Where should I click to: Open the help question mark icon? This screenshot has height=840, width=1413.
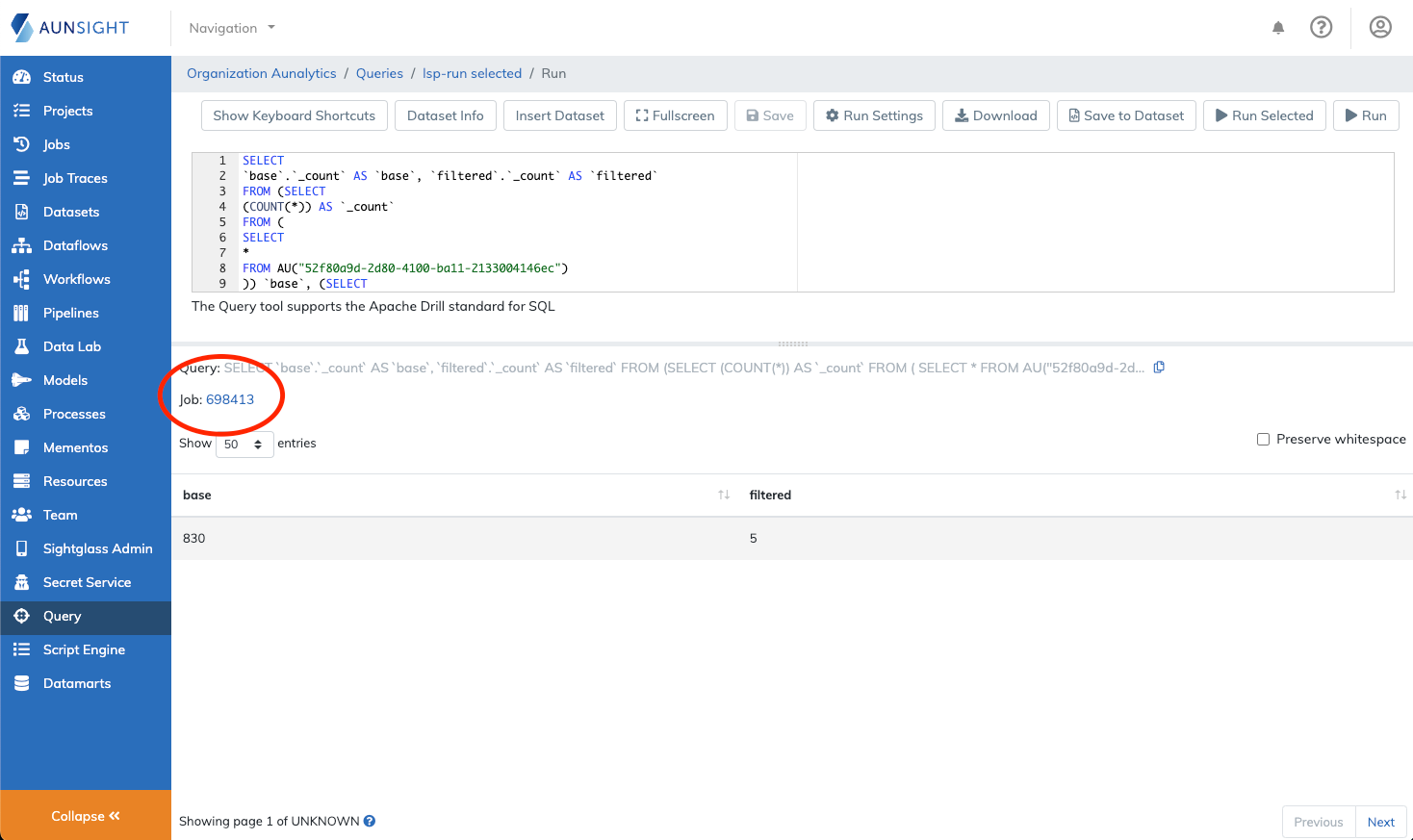[1321, 27]
